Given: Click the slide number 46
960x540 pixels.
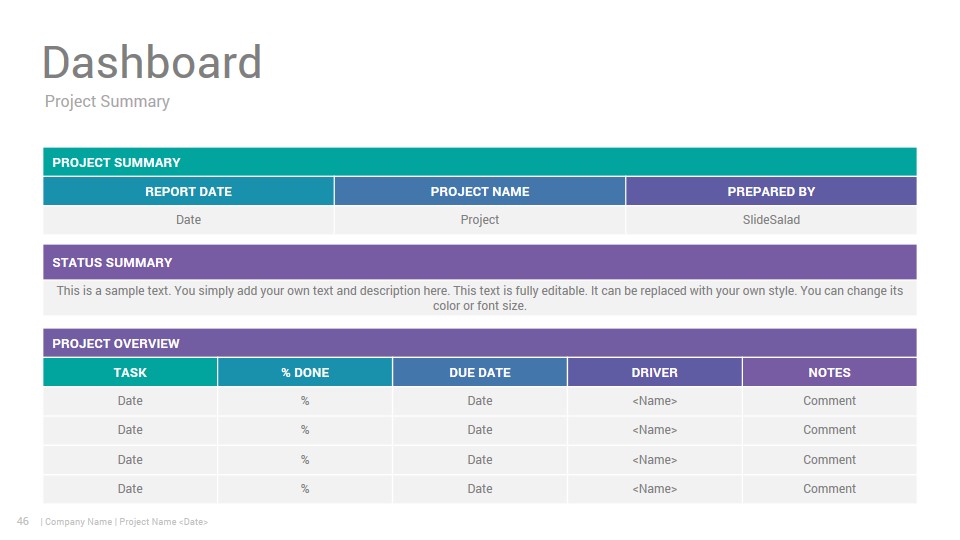Looking at the screenshot, I should (x=23, y=521).
